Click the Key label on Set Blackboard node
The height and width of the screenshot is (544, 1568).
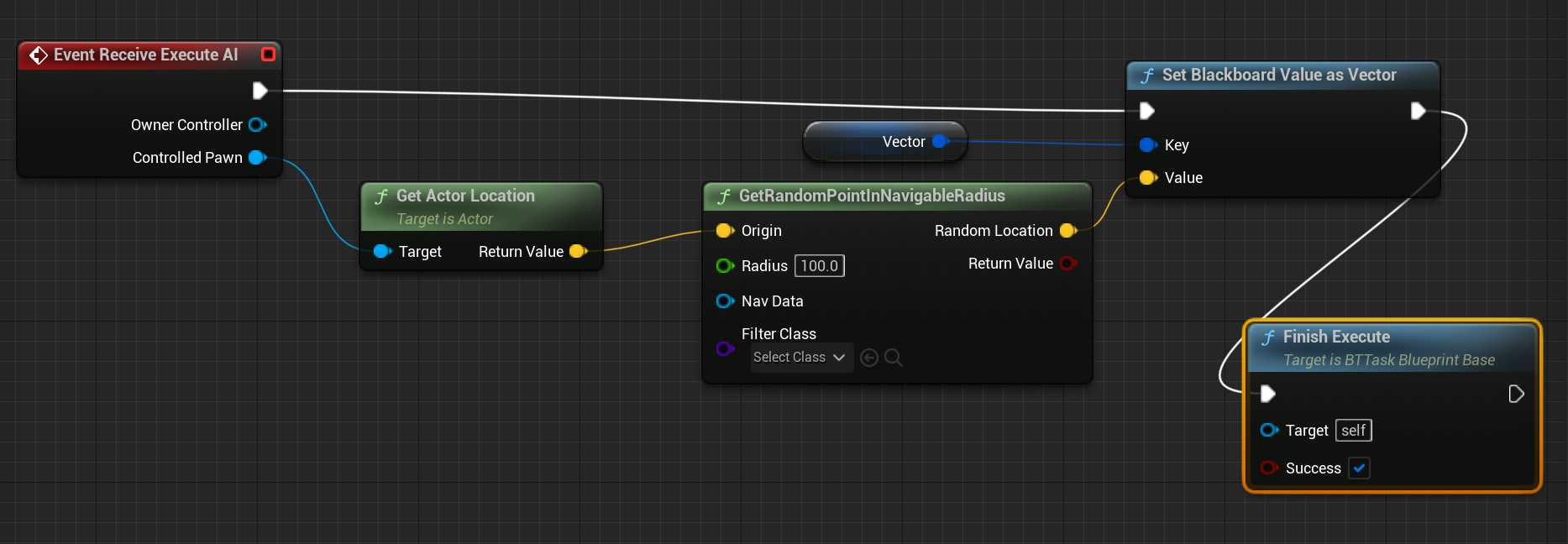point(1177,144)
